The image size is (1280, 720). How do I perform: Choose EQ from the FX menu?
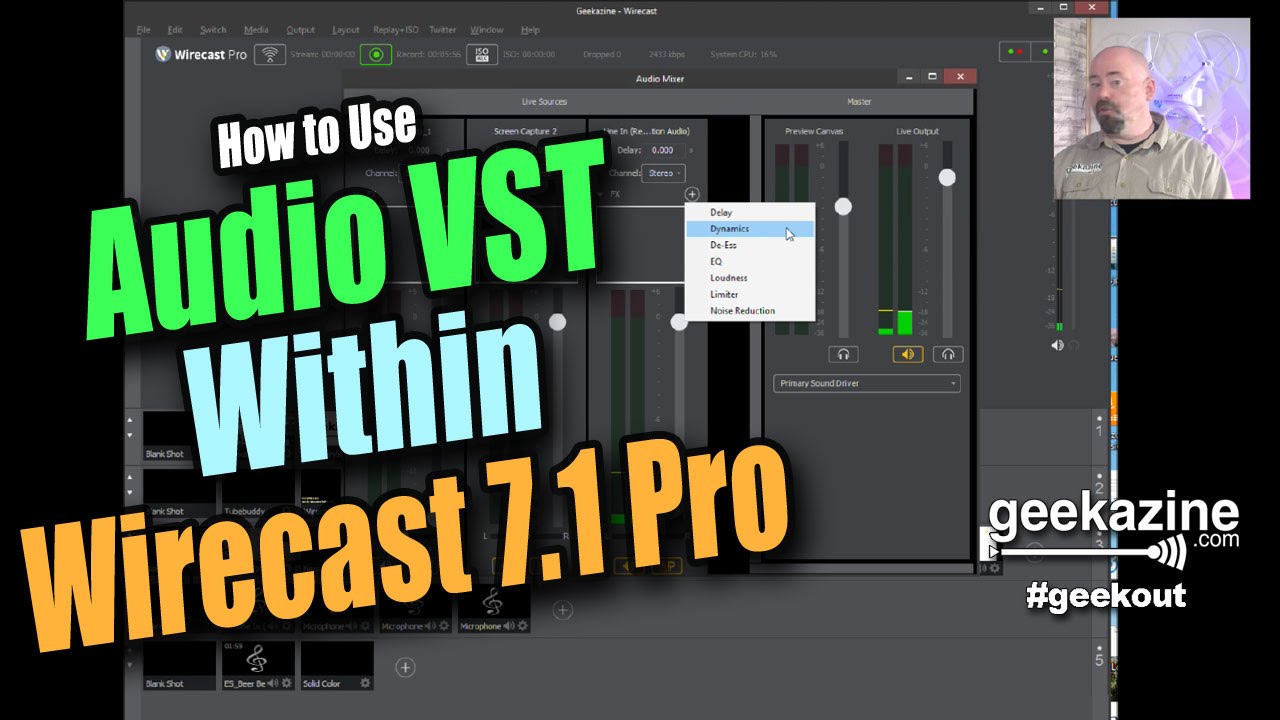tap(749, 261)
